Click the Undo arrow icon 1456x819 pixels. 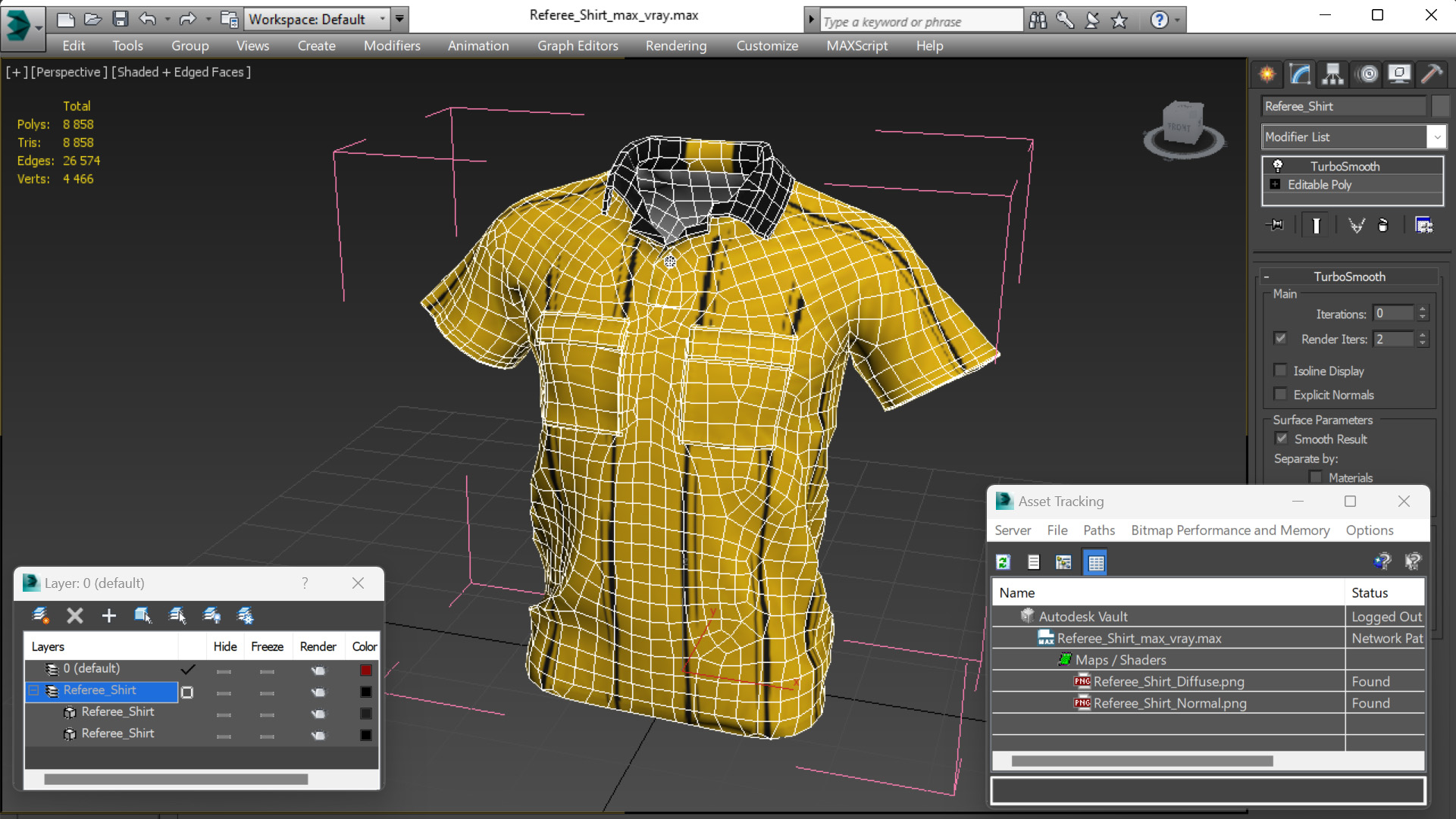[x=148, y=19]
